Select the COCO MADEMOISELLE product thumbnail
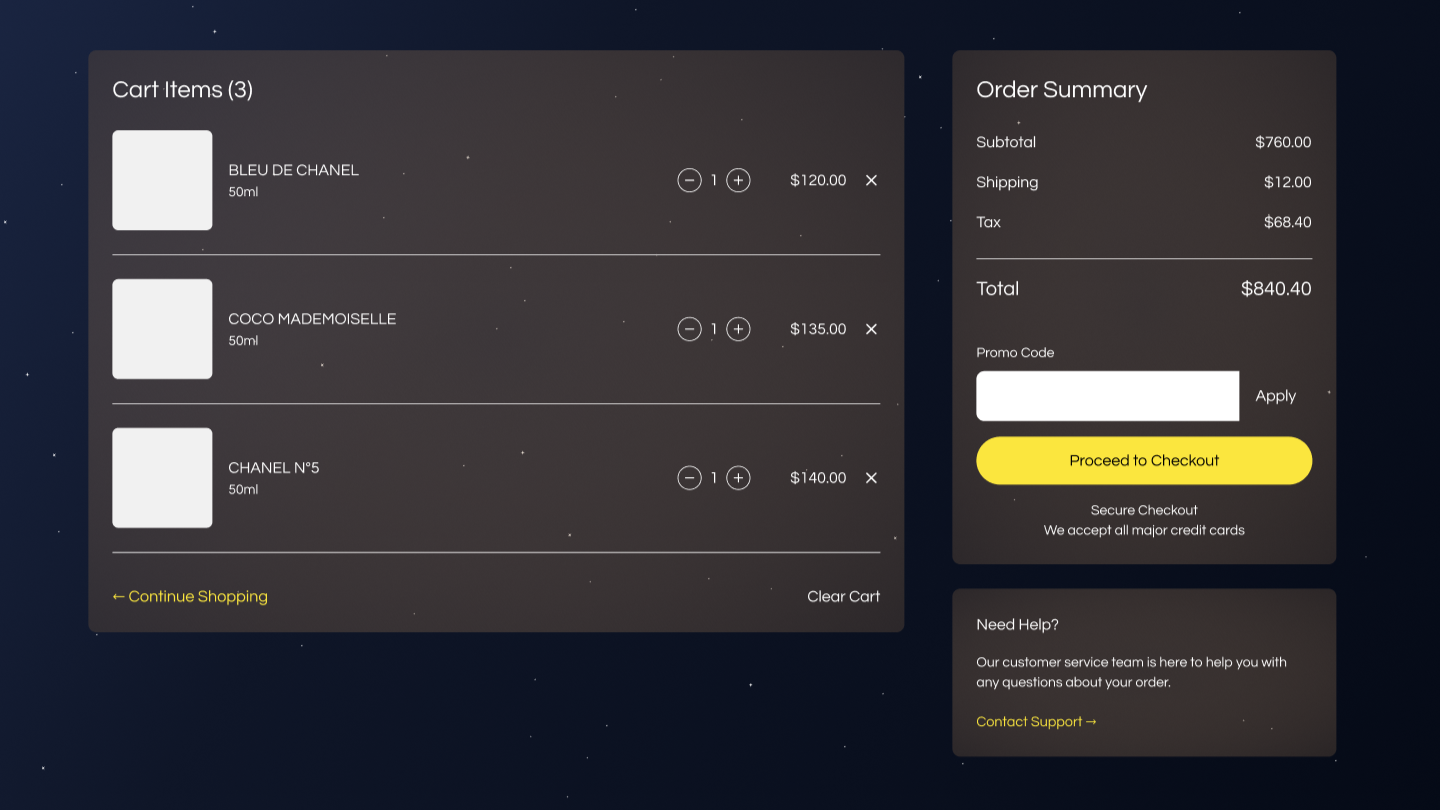The image size is (1440, 810). (x=162, y=329)
